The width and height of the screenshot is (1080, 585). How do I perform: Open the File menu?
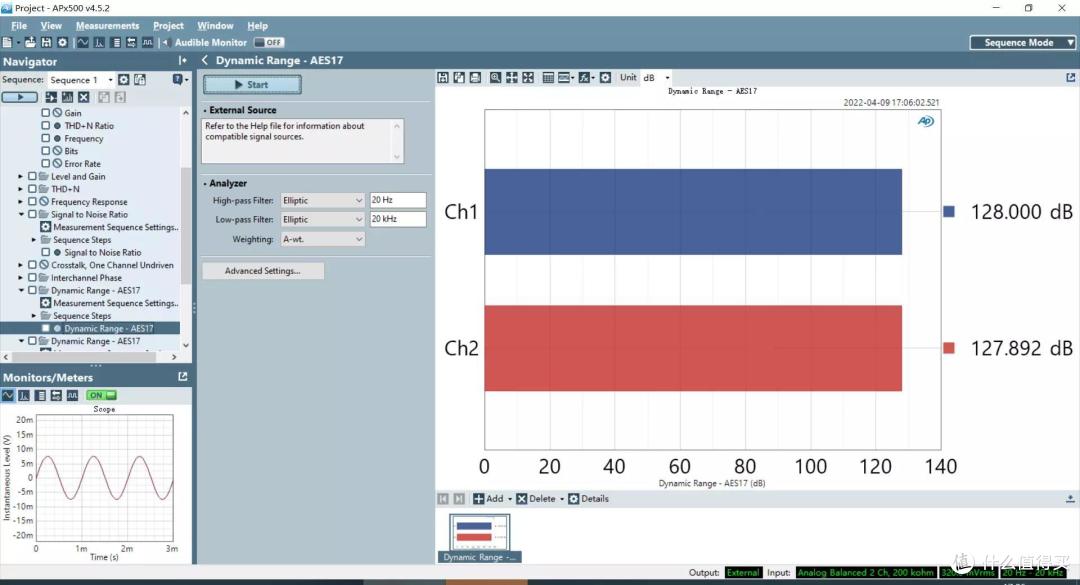click(x=19, y=25)
